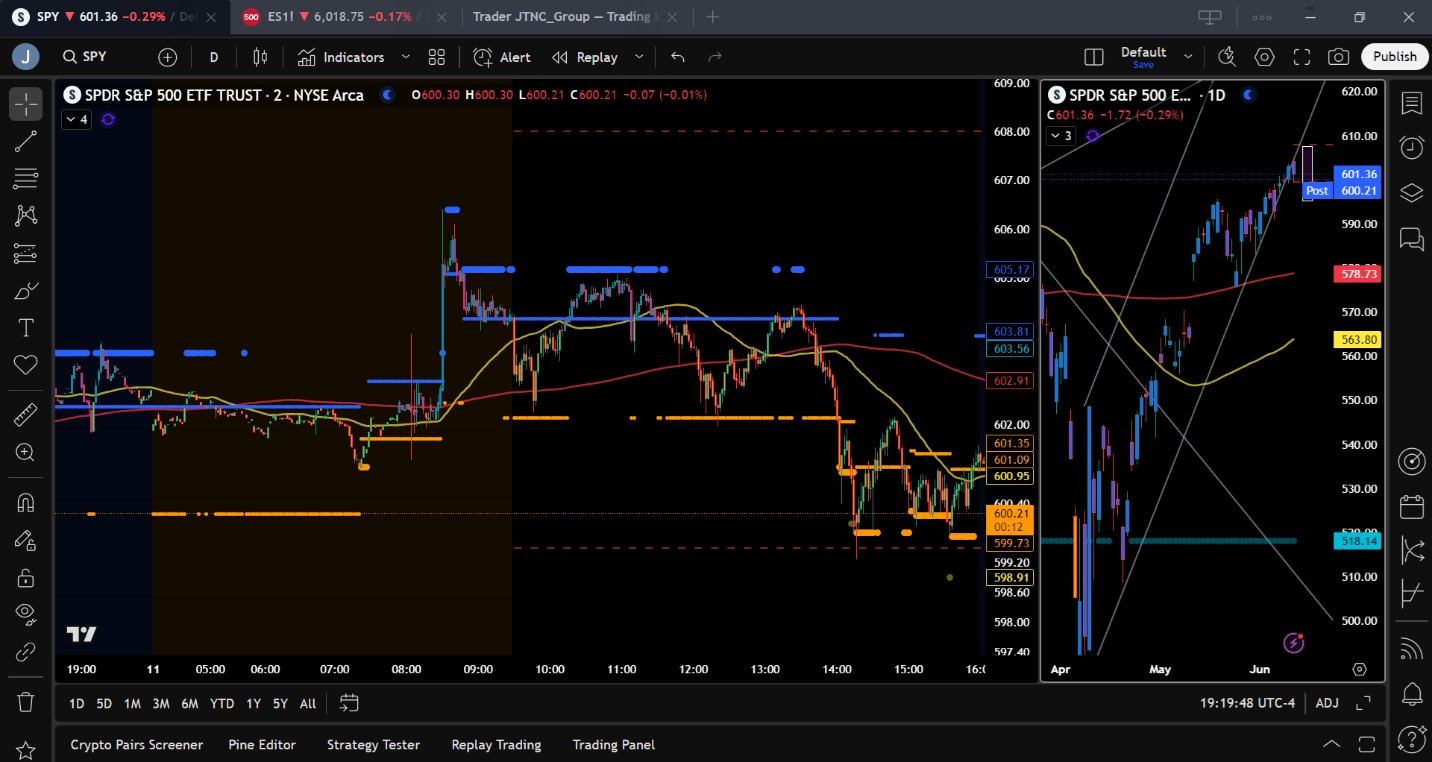The width and height of the screenshot is (1432, 762).
Task: Open chart settings hexagon icon
Action: (1264, 57)
